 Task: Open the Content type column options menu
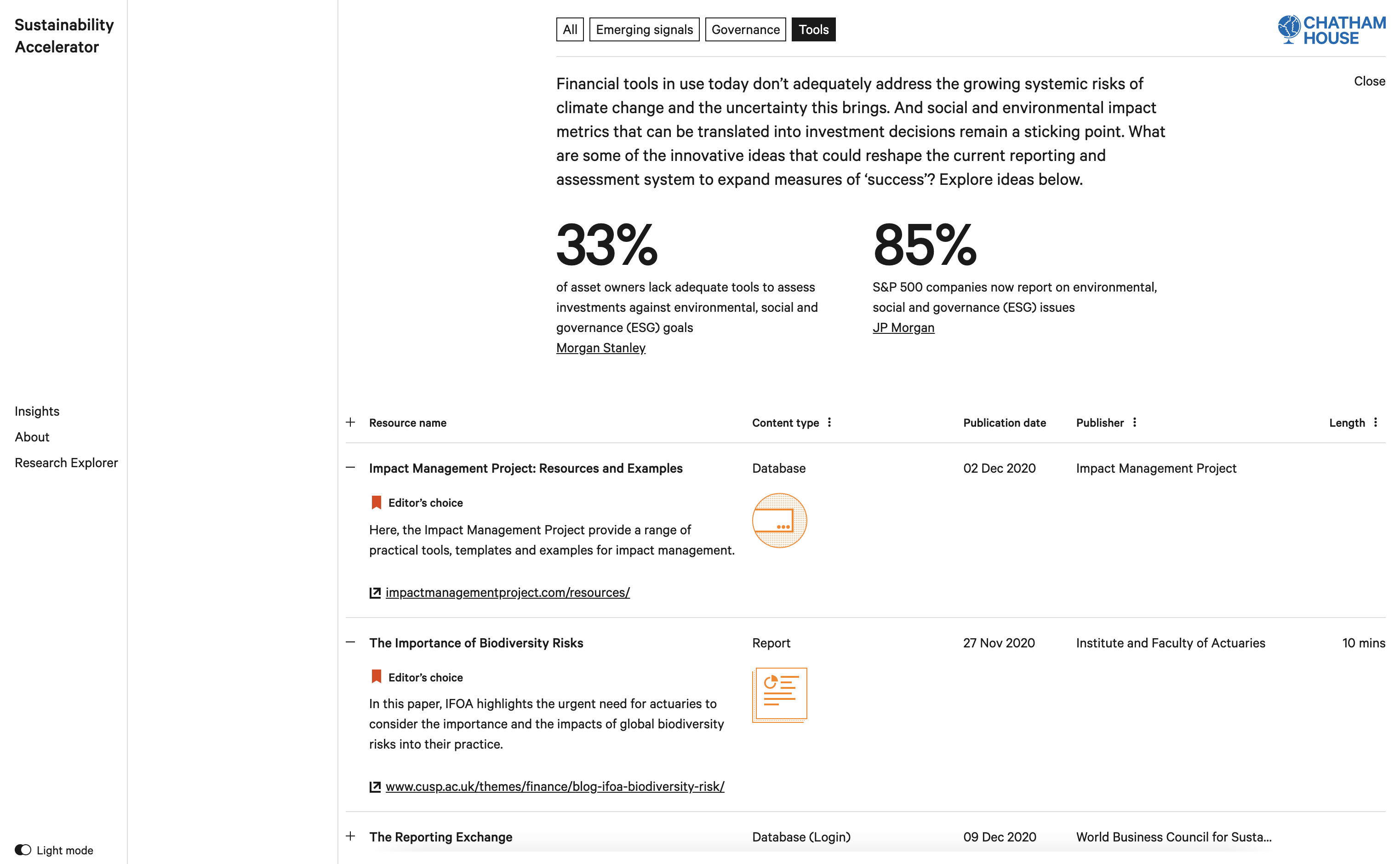pyautogui.click(x=829, y=422)
